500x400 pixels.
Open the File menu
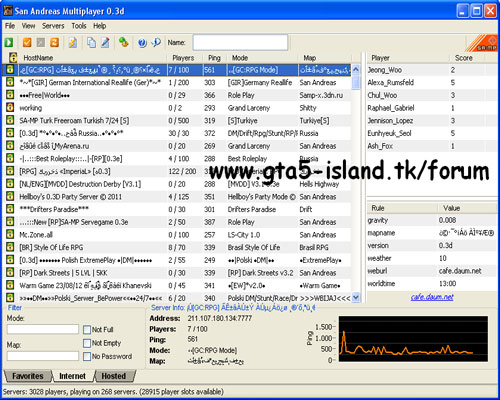pos(10,26)
